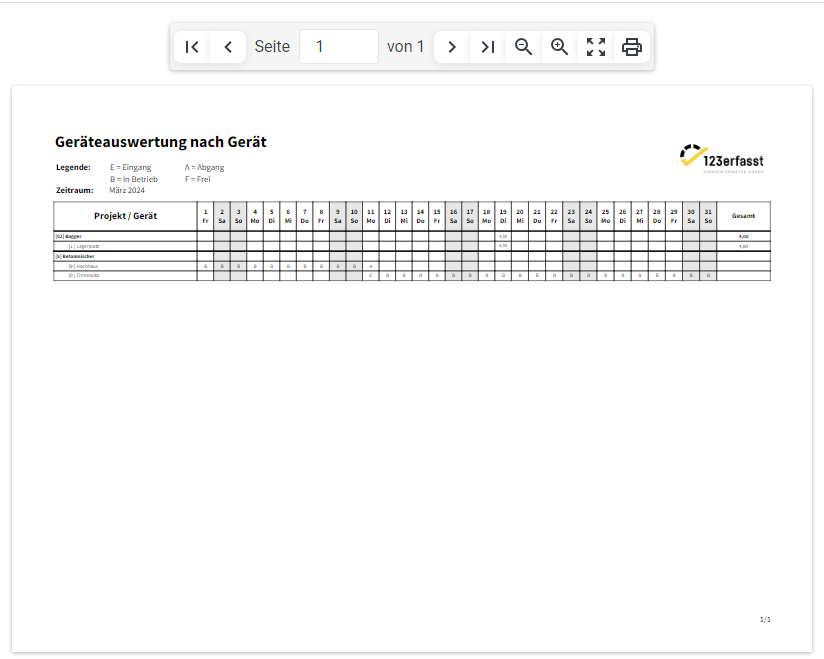Click the 'Geräteauswertung nach Gerät' title
This screenshot has height=659, width=824.
point(161,142)
